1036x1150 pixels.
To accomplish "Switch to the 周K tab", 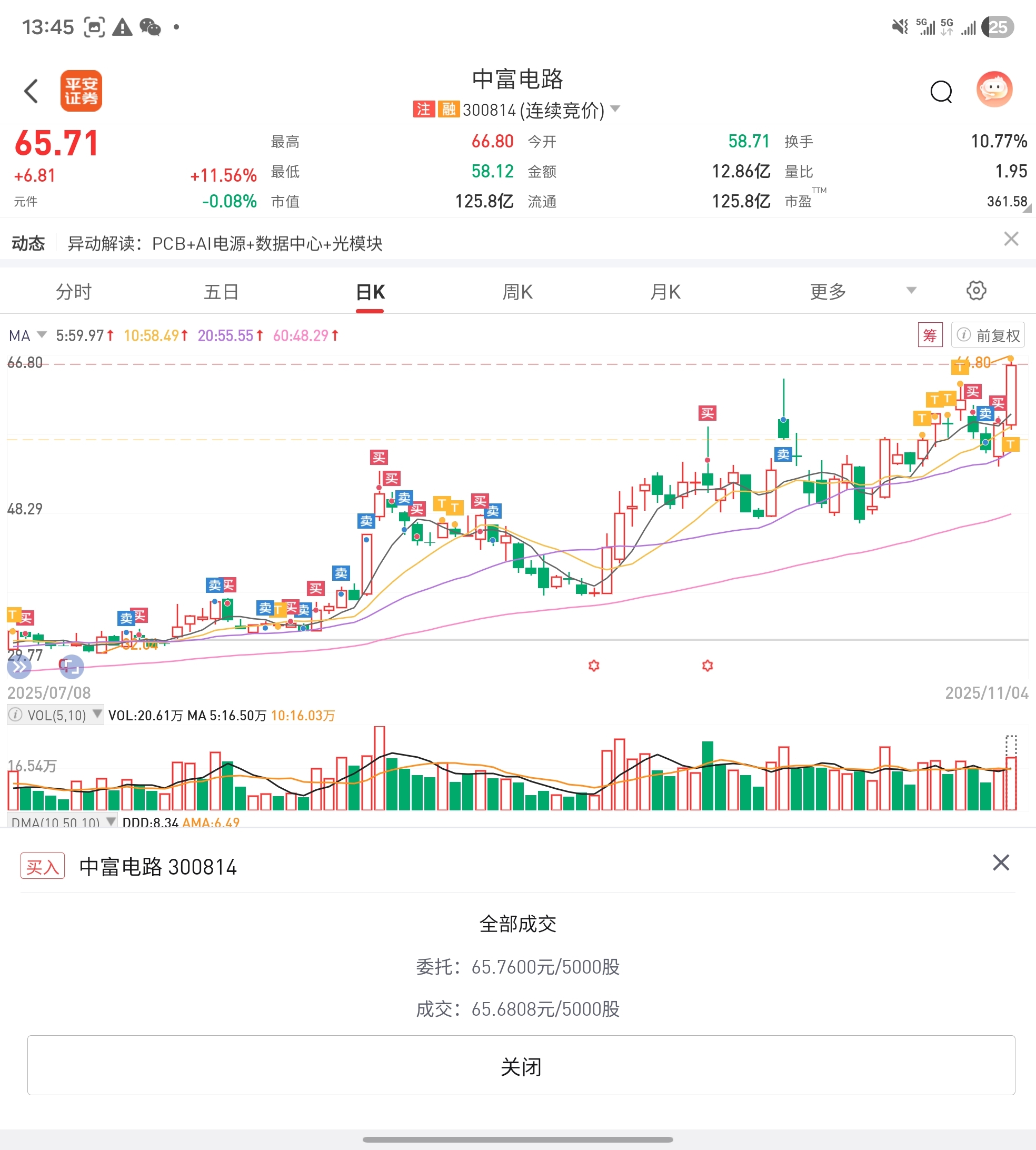I will tap(517, 292).
